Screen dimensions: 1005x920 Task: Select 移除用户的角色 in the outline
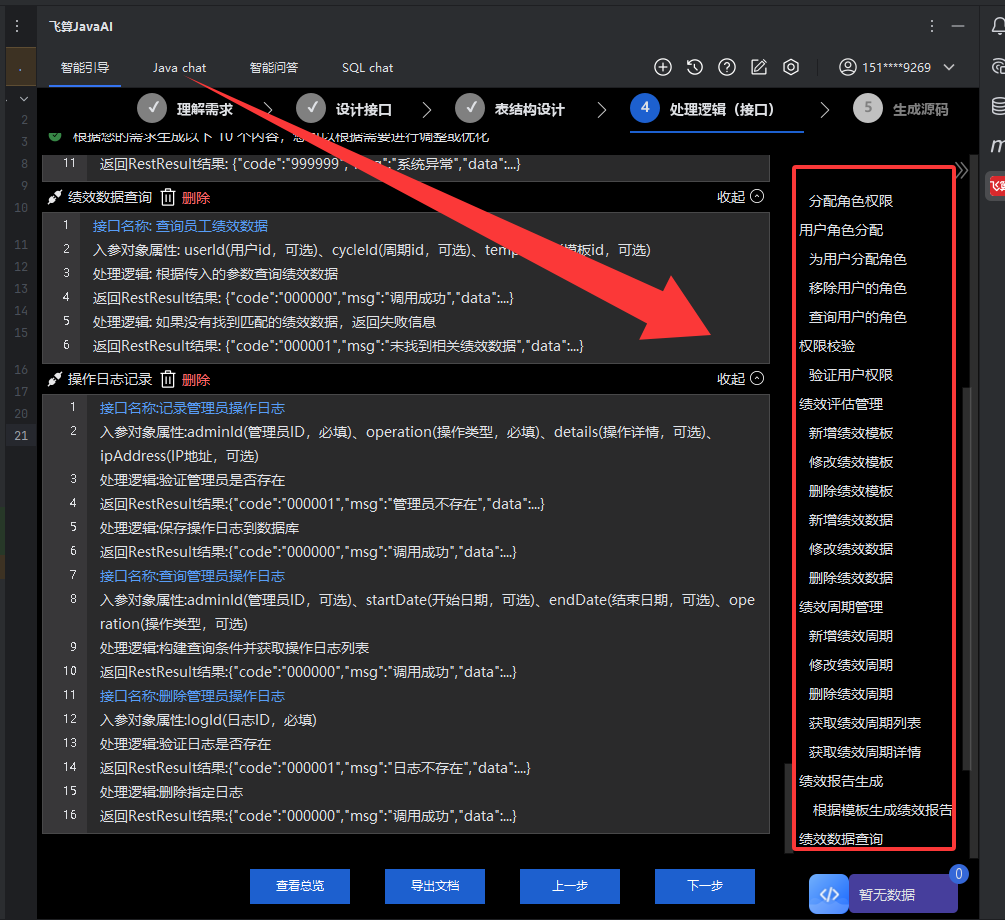click(858, 289)
